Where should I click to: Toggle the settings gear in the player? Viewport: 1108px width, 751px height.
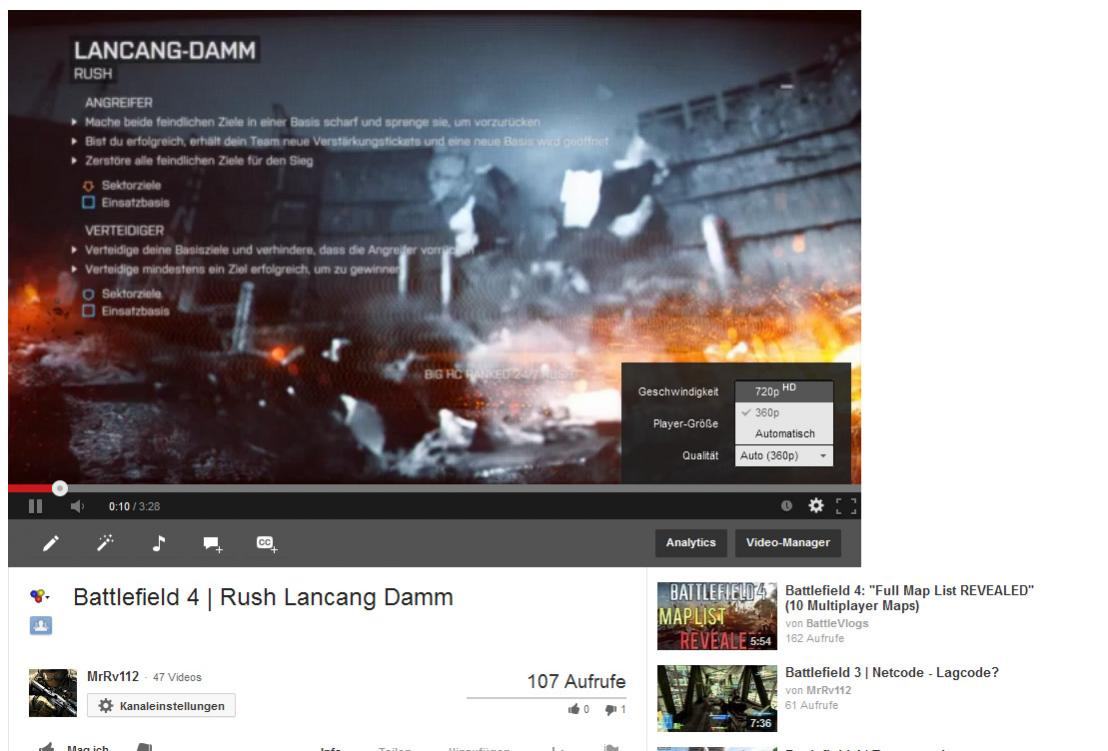tap(816, 505)
